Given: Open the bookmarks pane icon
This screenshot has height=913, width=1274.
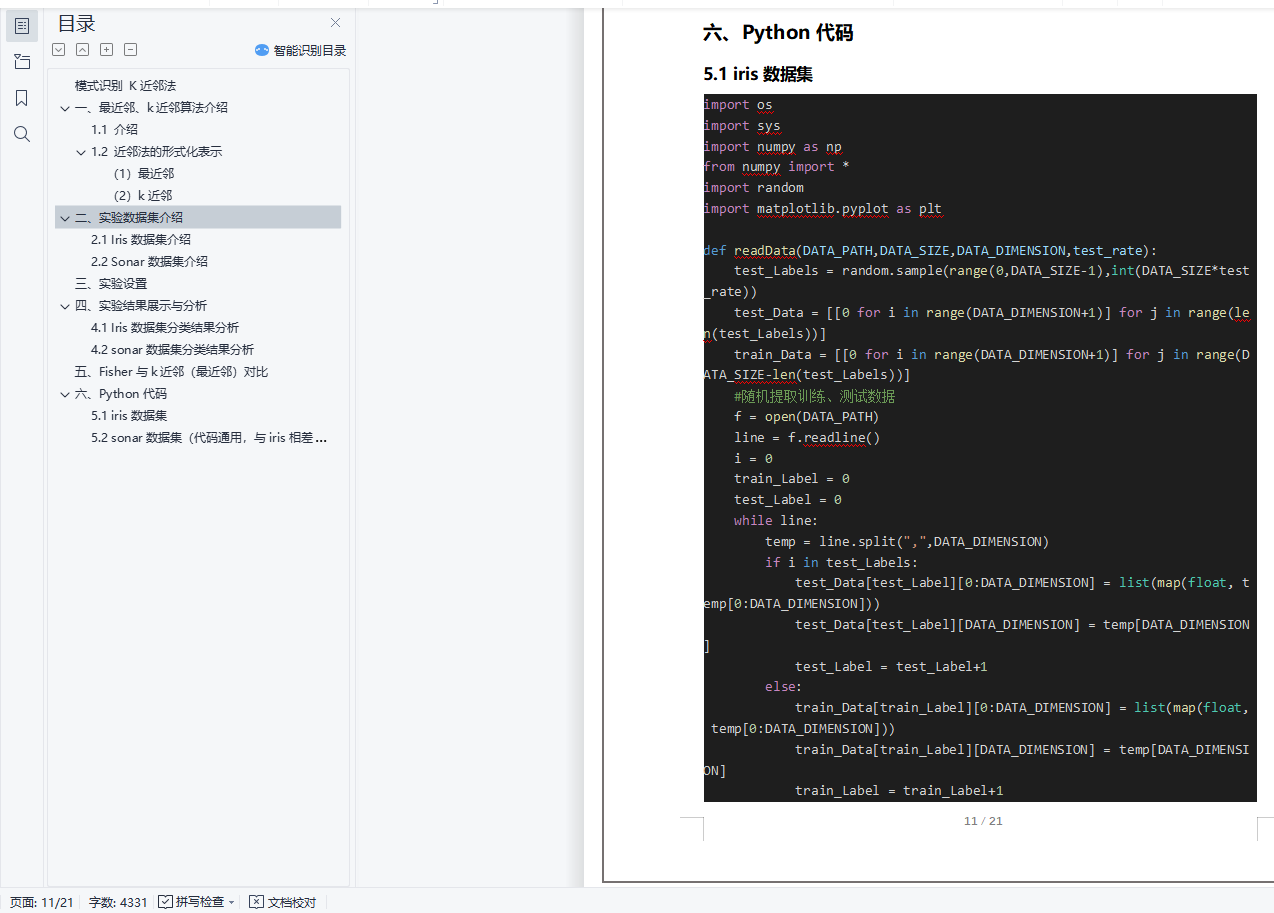Looking at the screenshot, I should click(22, 98).
